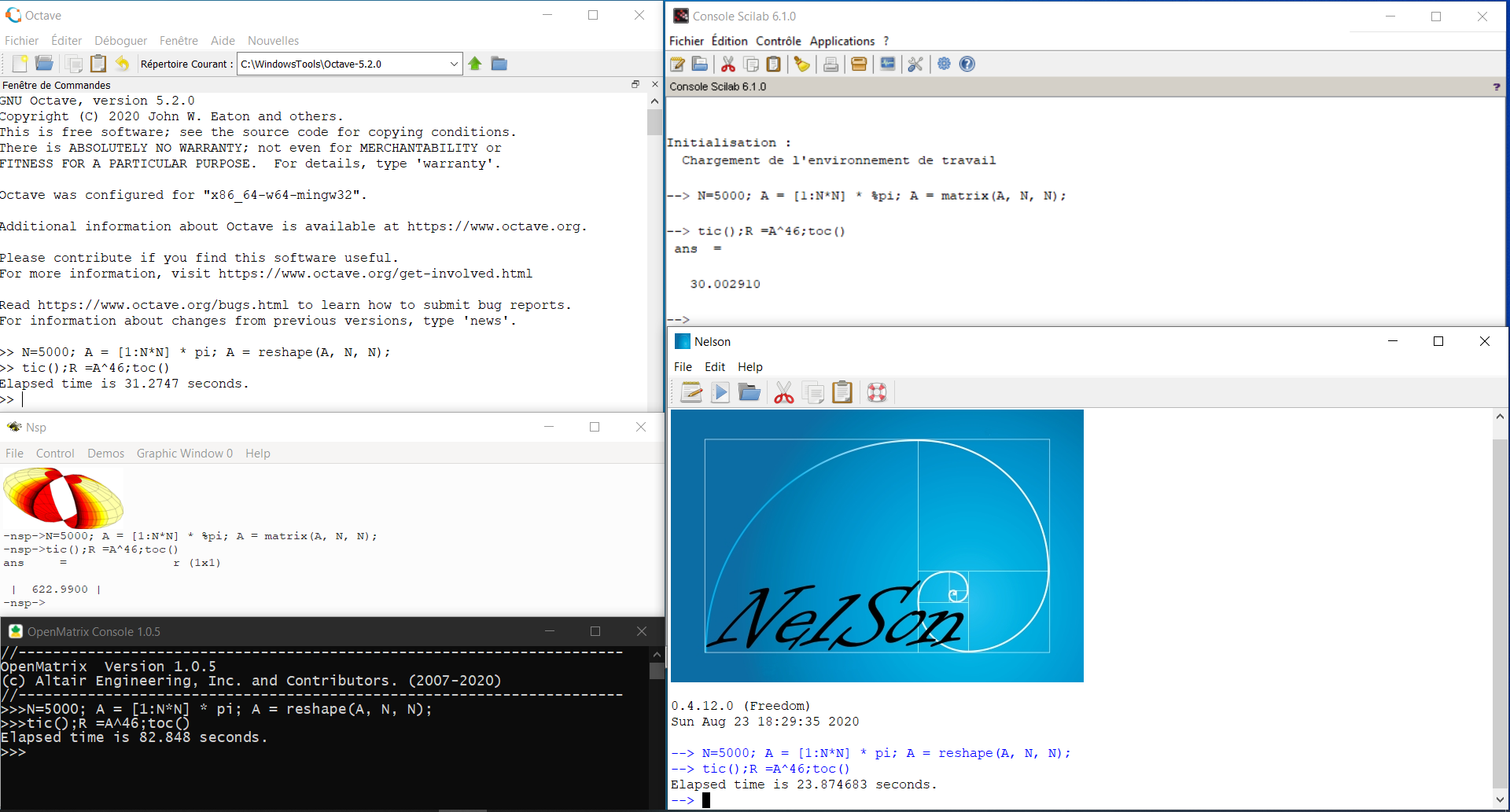1510x812 pixels.
Task: Open Octave's Fichier menu
Action: (x=21, y=41)
